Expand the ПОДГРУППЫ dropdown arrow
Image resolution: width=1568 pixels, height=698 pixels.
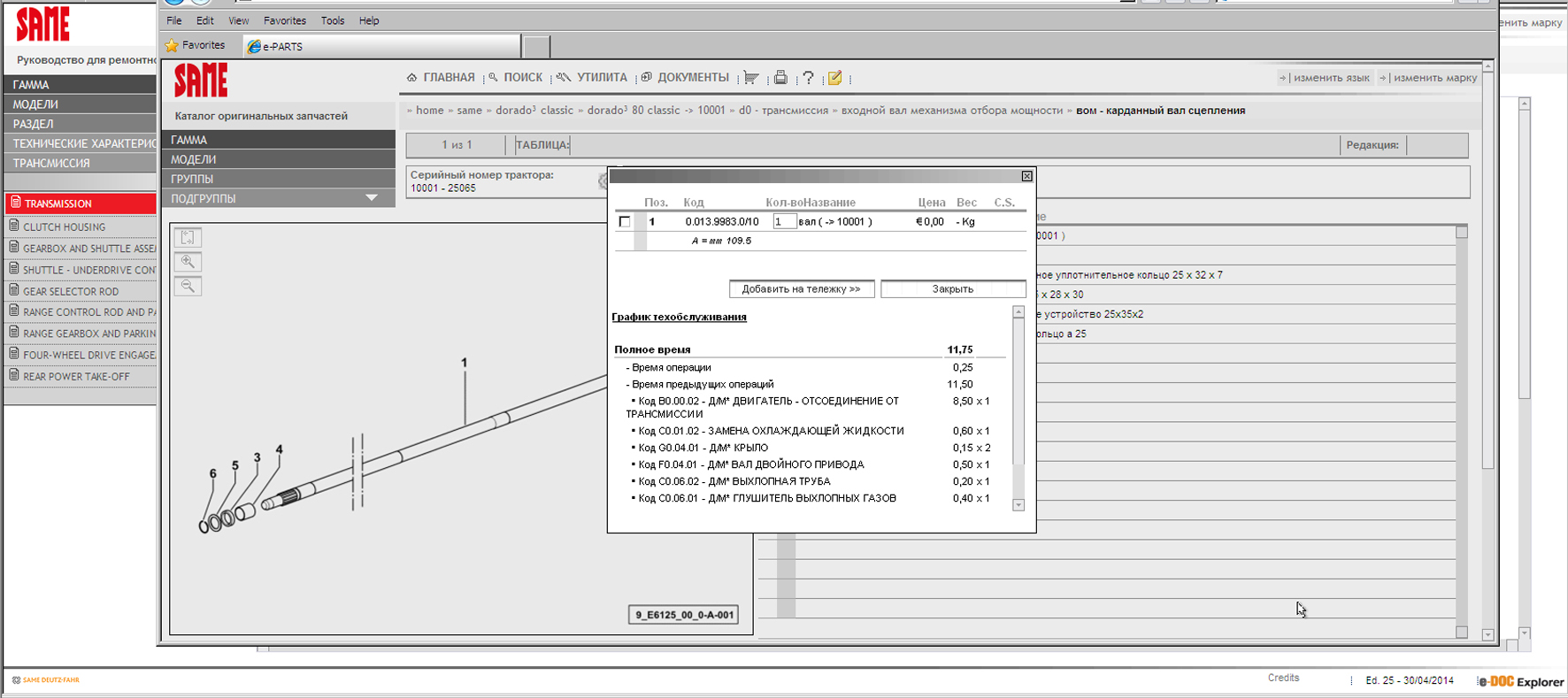click(372, 198)
